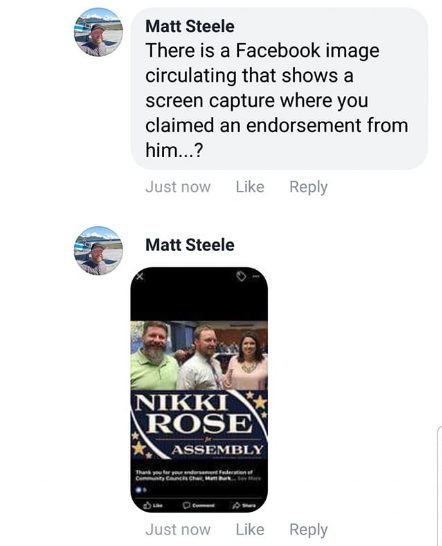Screen dimensions: 442x546
Task: Open the Nikki Rose for Assembly image attachment
Action: [x=199, y=390]
